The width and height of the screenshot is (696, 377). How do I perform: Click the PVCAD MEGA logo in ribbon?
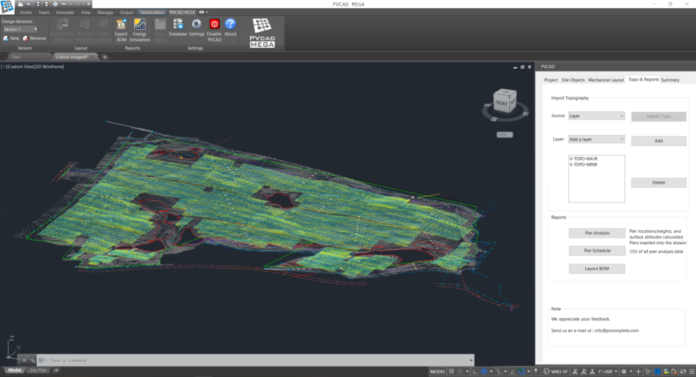click(262, 33)
